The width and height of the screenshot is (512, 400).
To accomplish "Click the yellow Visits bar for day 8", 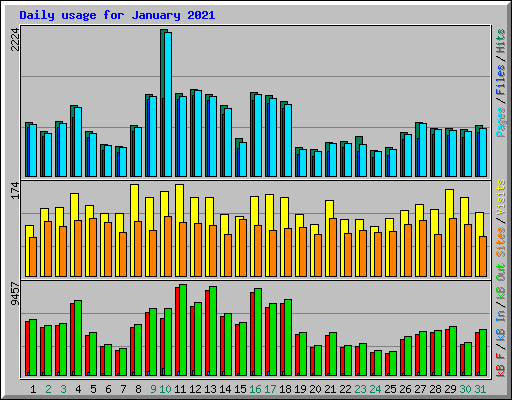I will pos(133,230).
